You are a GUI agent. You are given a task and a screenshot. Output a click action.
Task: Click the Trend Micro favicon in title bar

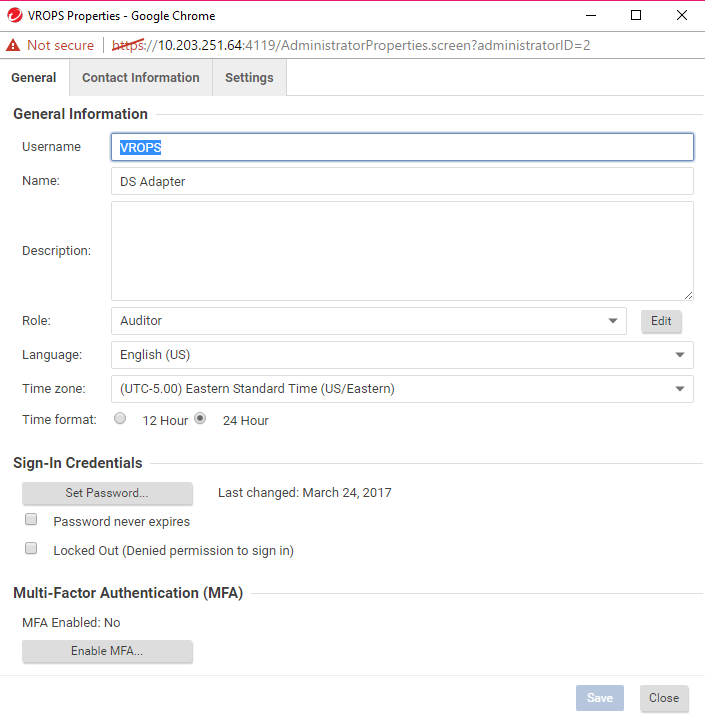(x=14, y=16)
